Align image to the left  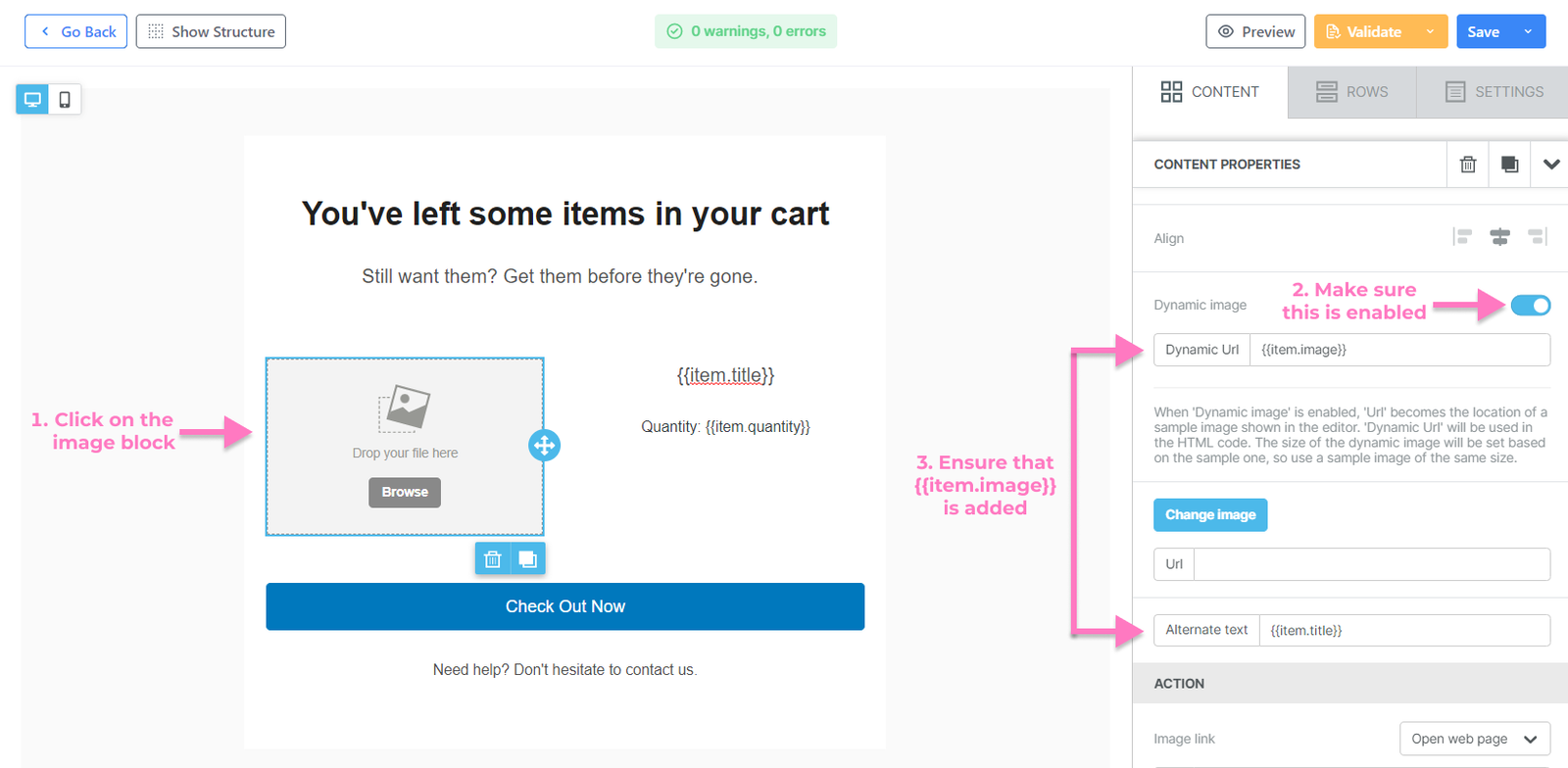click(1463, 237)
